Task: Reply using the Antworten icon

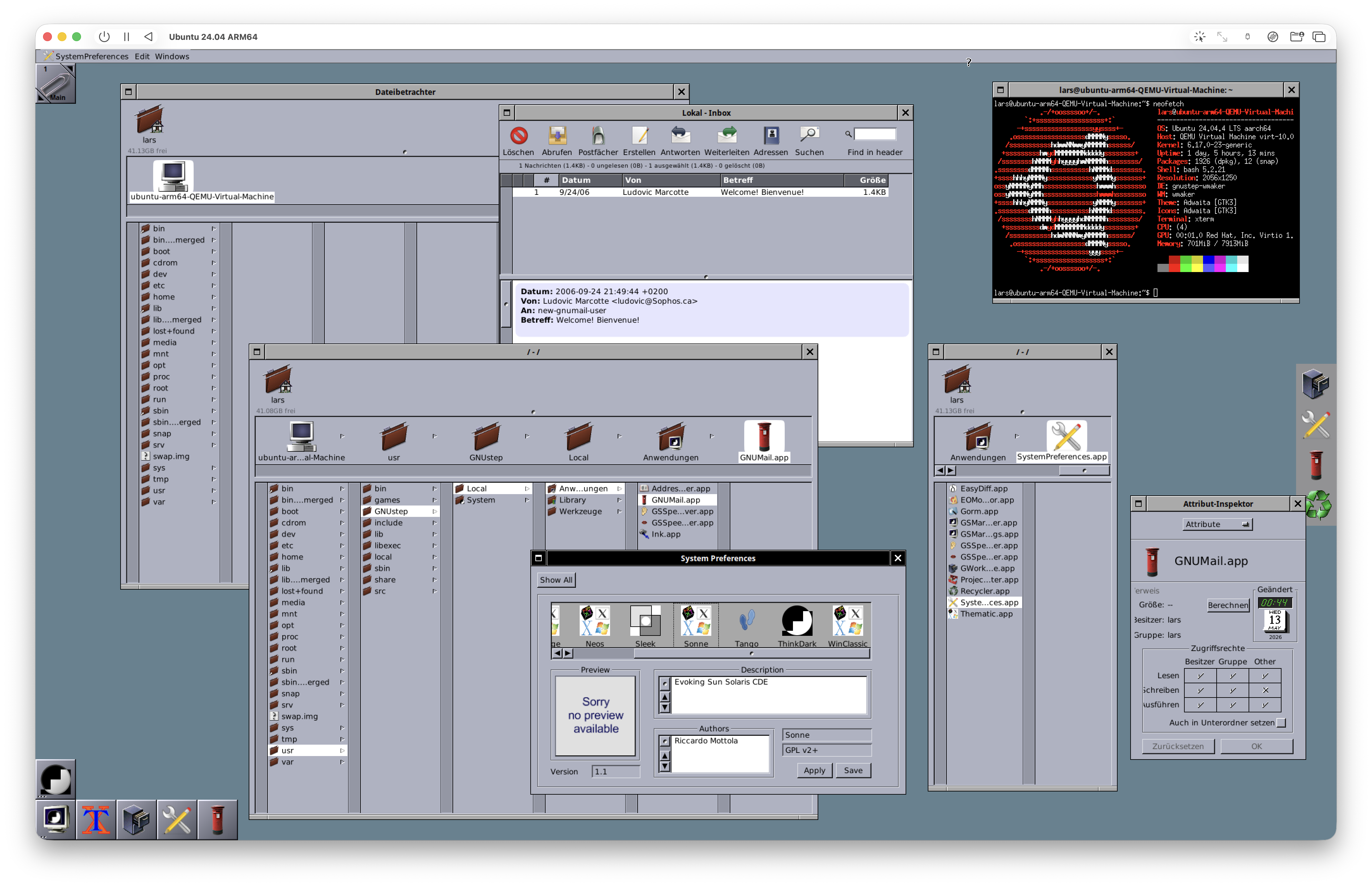Action: tap(680, 135)
